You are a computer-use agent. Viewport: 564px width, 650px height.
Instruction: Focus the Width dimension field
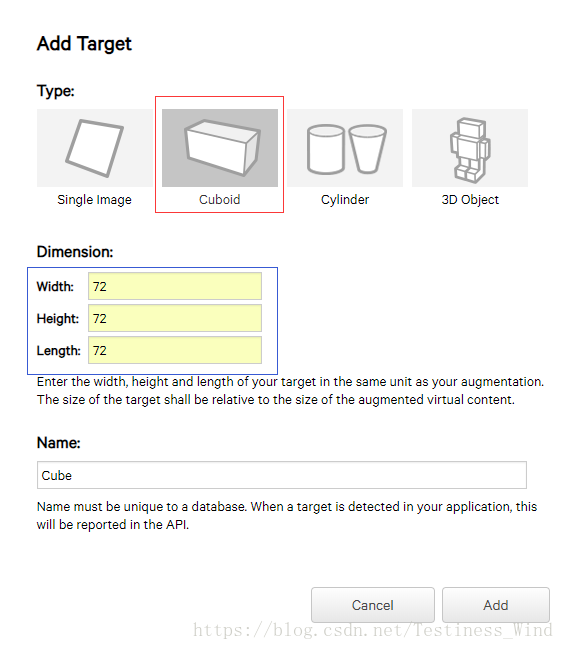click(175, 286)
